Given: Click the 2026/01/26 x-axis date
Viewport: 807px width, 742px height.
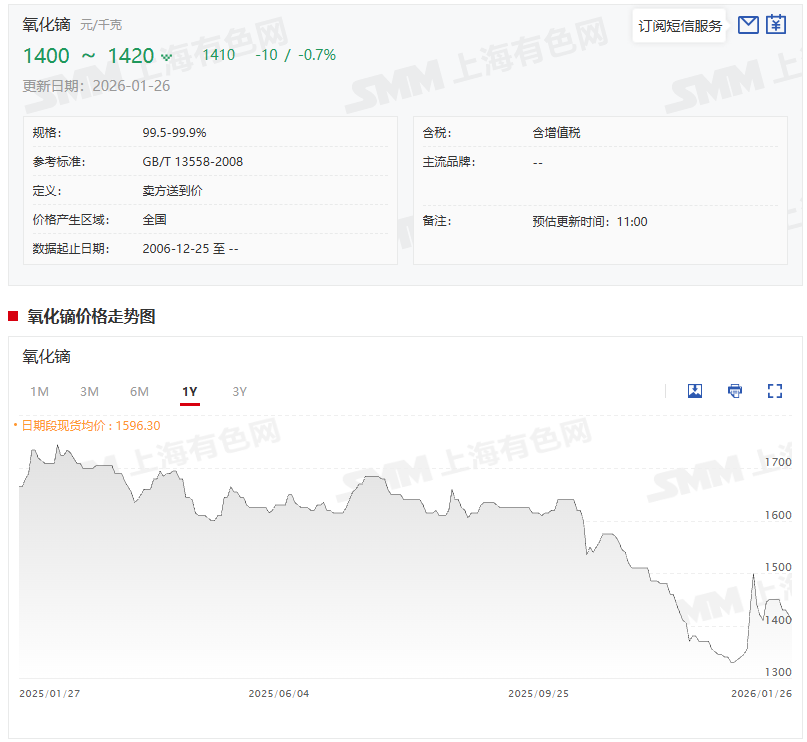Looking at the screenshot, I should pyautogui.click(x=761, y=694).
